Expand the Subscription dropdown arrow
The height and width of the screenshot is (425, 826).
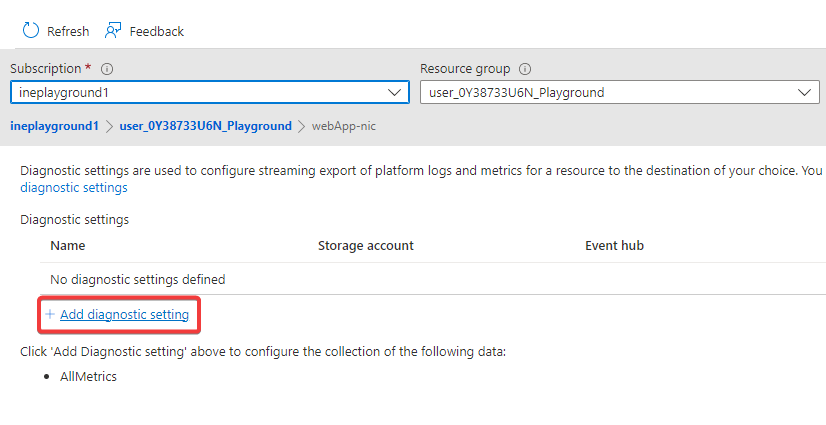point(394,93)
